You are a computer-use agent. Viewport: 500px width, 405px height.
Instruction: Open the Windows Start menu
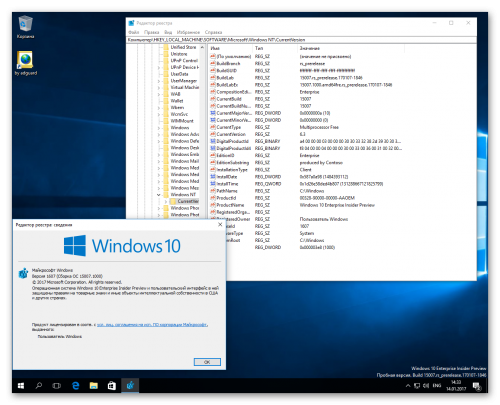click(21, 386)
